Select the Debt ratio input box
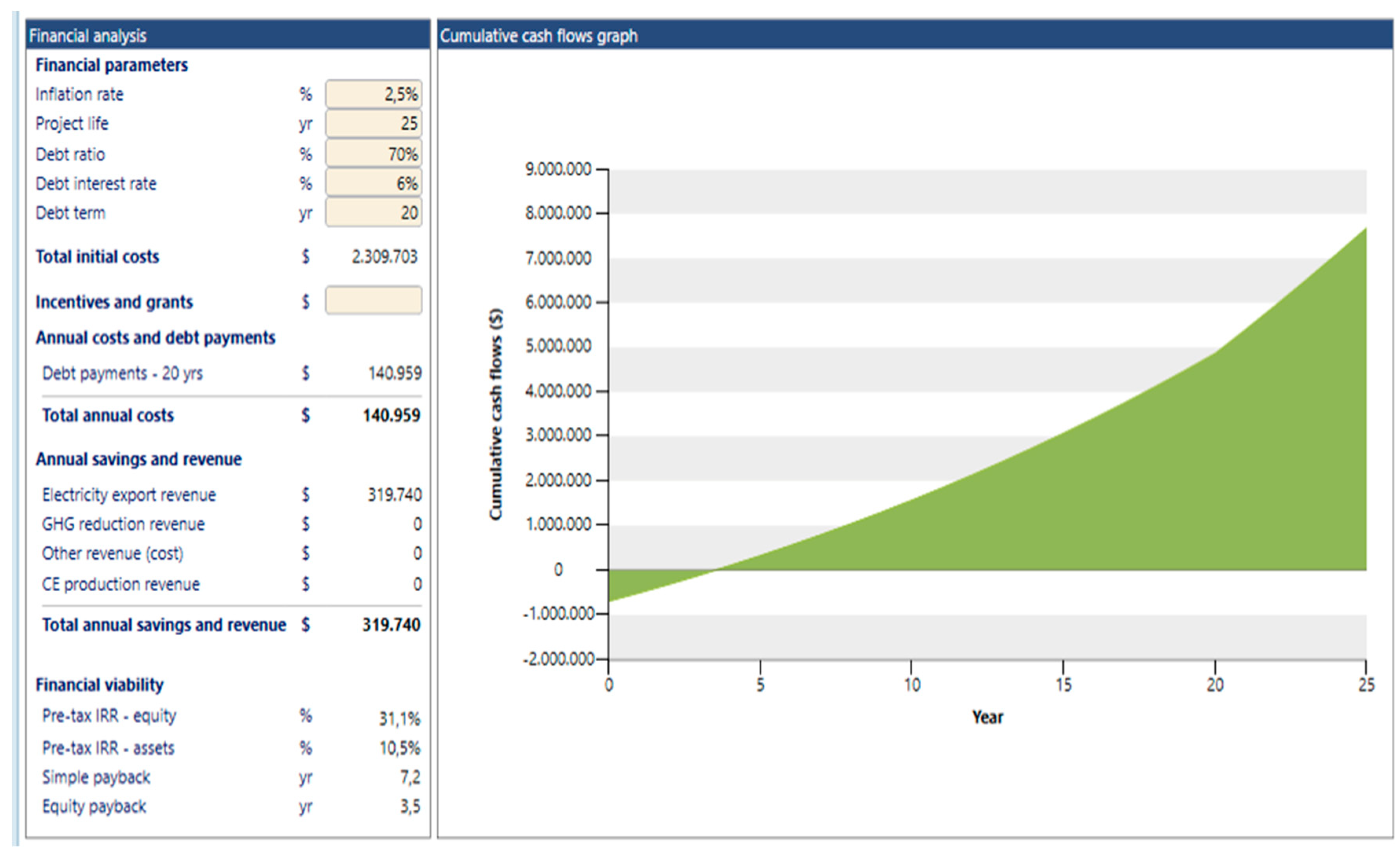Screen dimensions: 1400x851 (x=373, y=153)
